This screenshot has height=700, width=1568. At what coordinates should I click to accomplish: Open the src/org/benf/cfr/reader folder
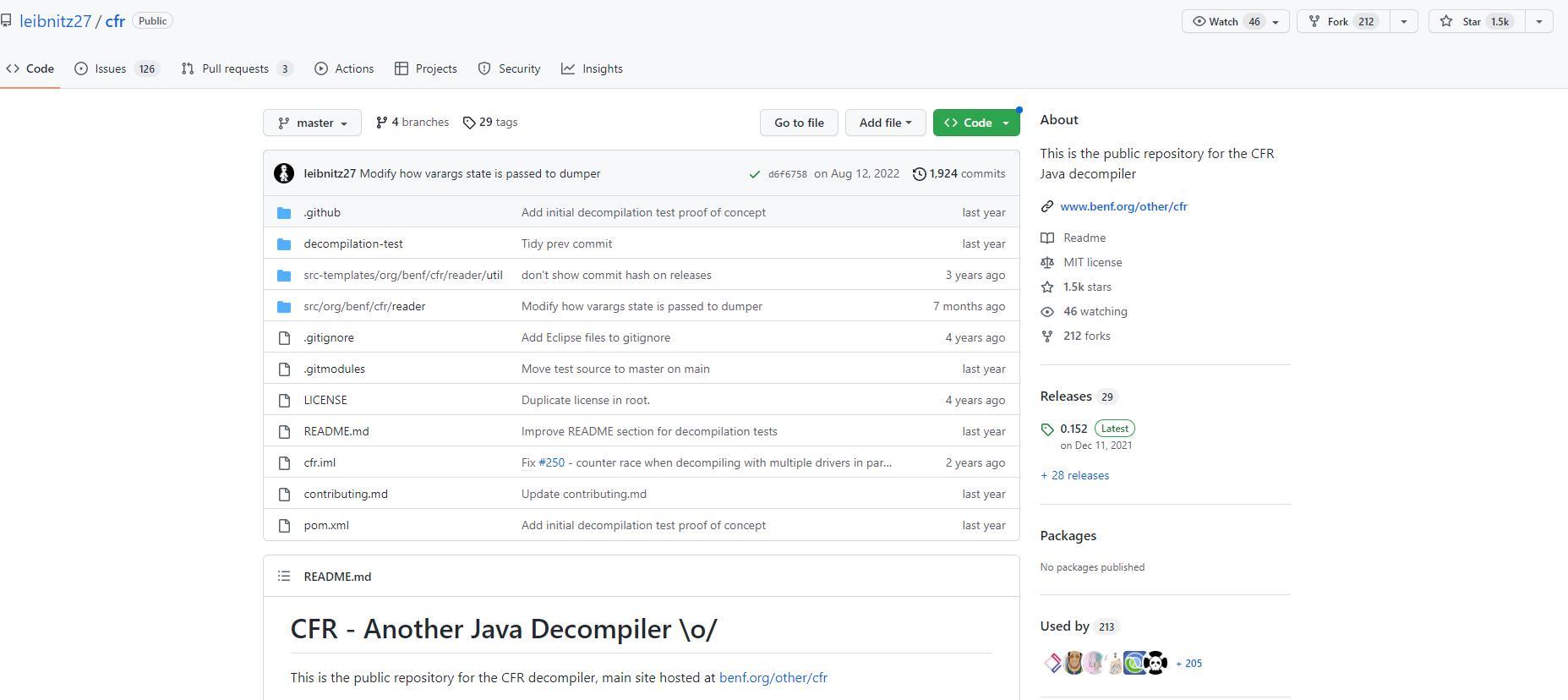[364, 306]
